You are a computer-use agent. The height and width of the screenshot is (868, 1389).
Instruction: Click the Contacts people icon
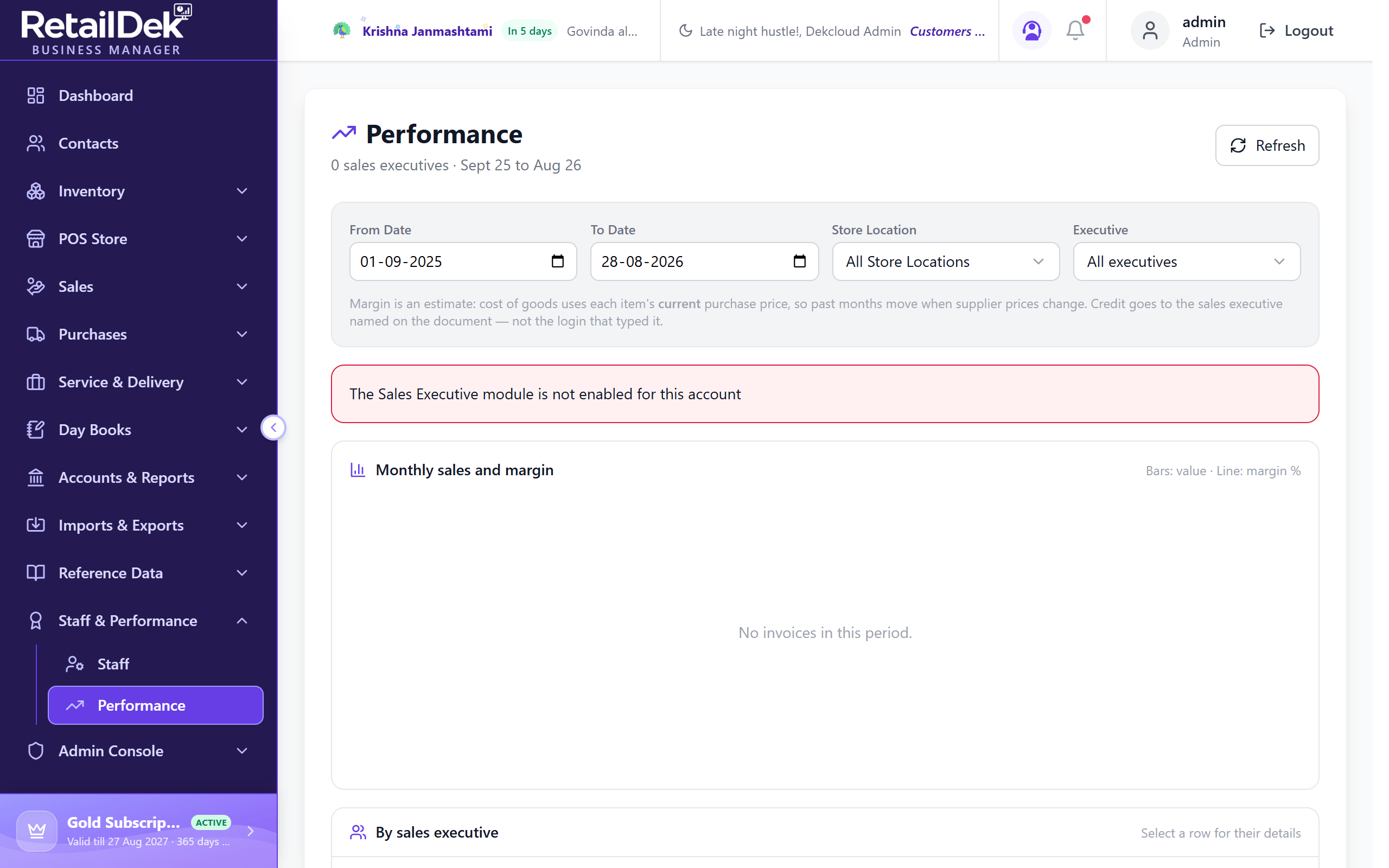coord(36,143)
